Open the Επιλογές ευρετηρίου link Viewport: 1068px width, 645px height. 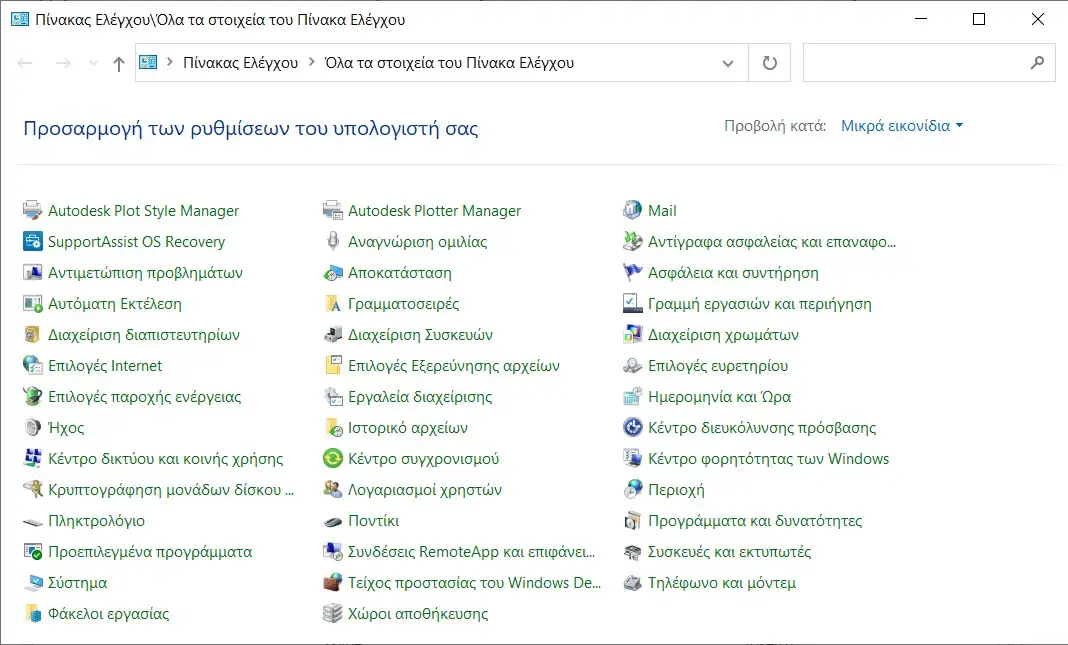[x=718, y=366]
